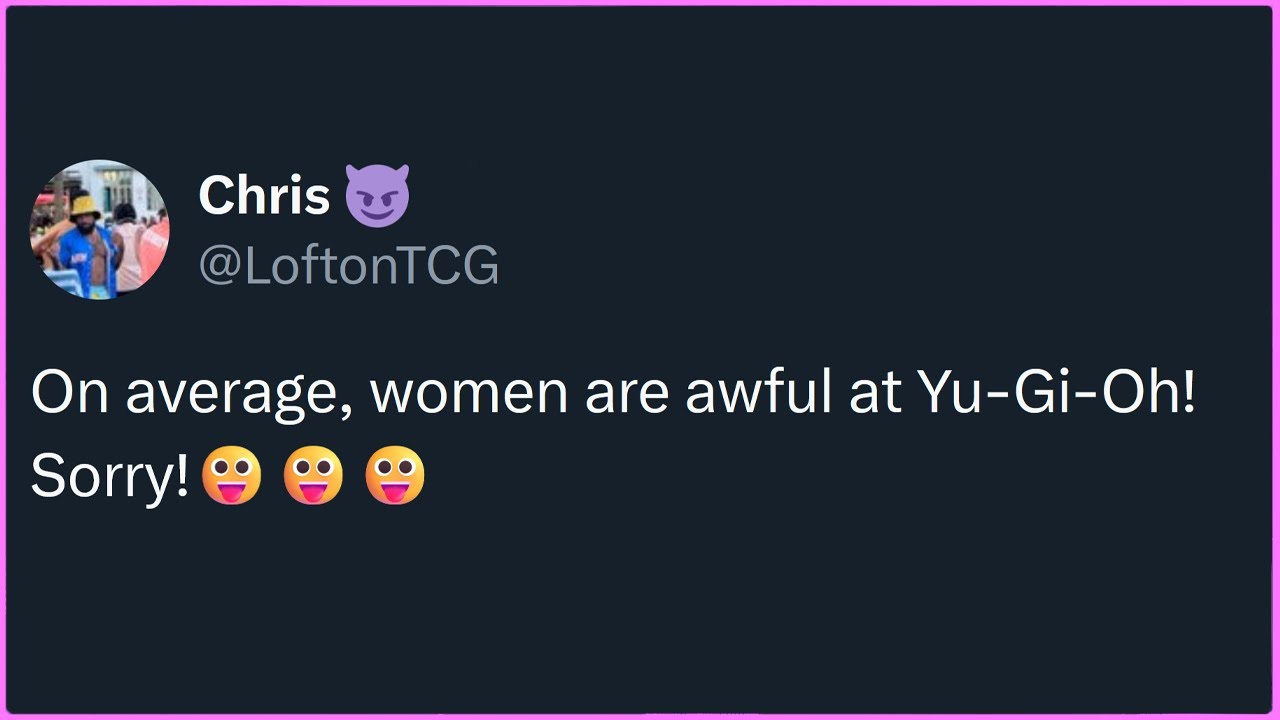
Task: Click the word "Sorry!" in the tweet
Action: [x=110, y=477]
